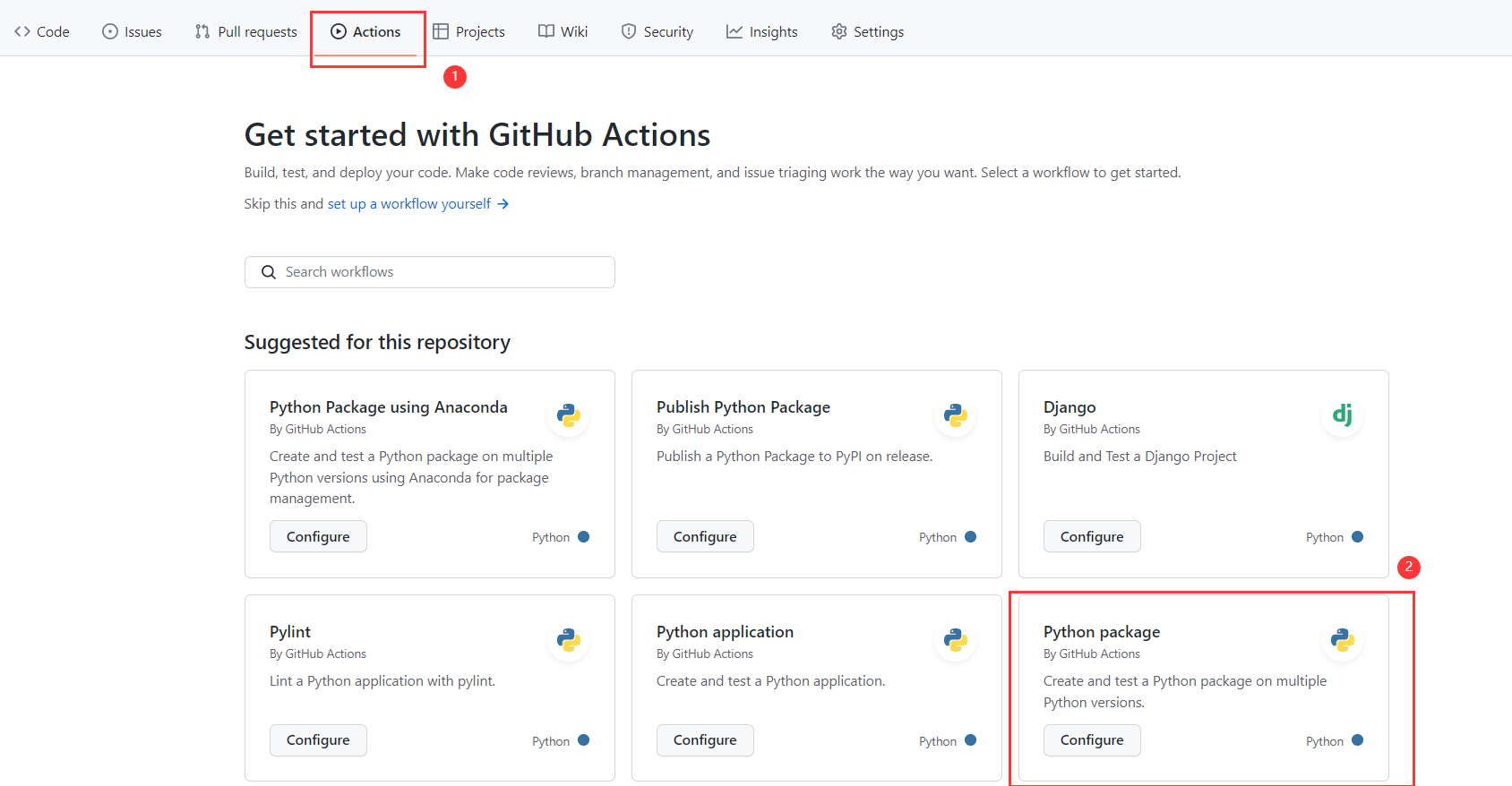Click Python language dot on Django card
Image resolution: width=1512 pixels, height=786 pixels.
pos(1358,537)
